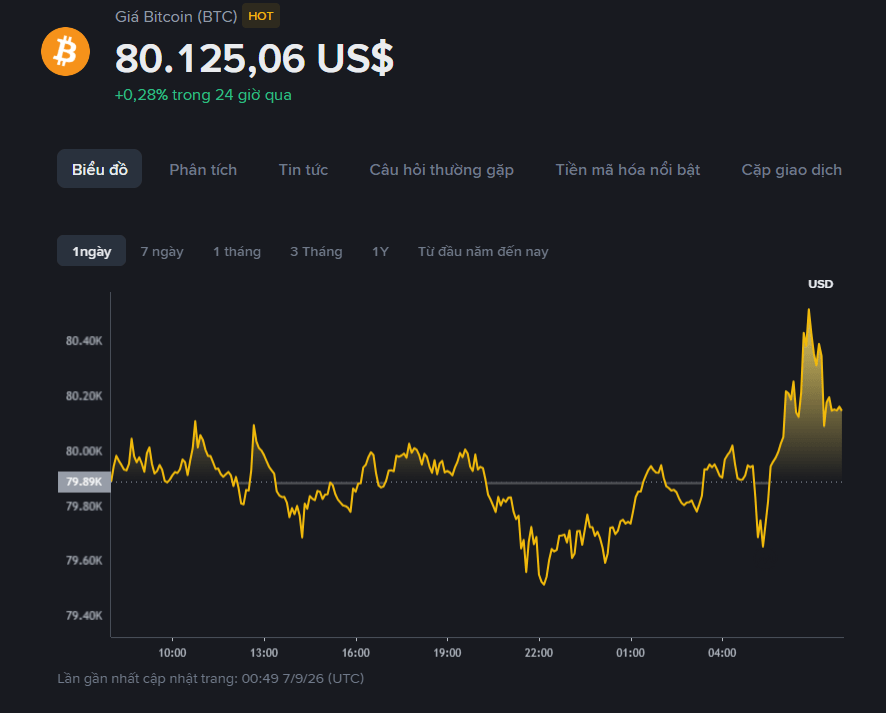
Task: Click the 19:00 time axis label
Action: [x=448, y=653]
